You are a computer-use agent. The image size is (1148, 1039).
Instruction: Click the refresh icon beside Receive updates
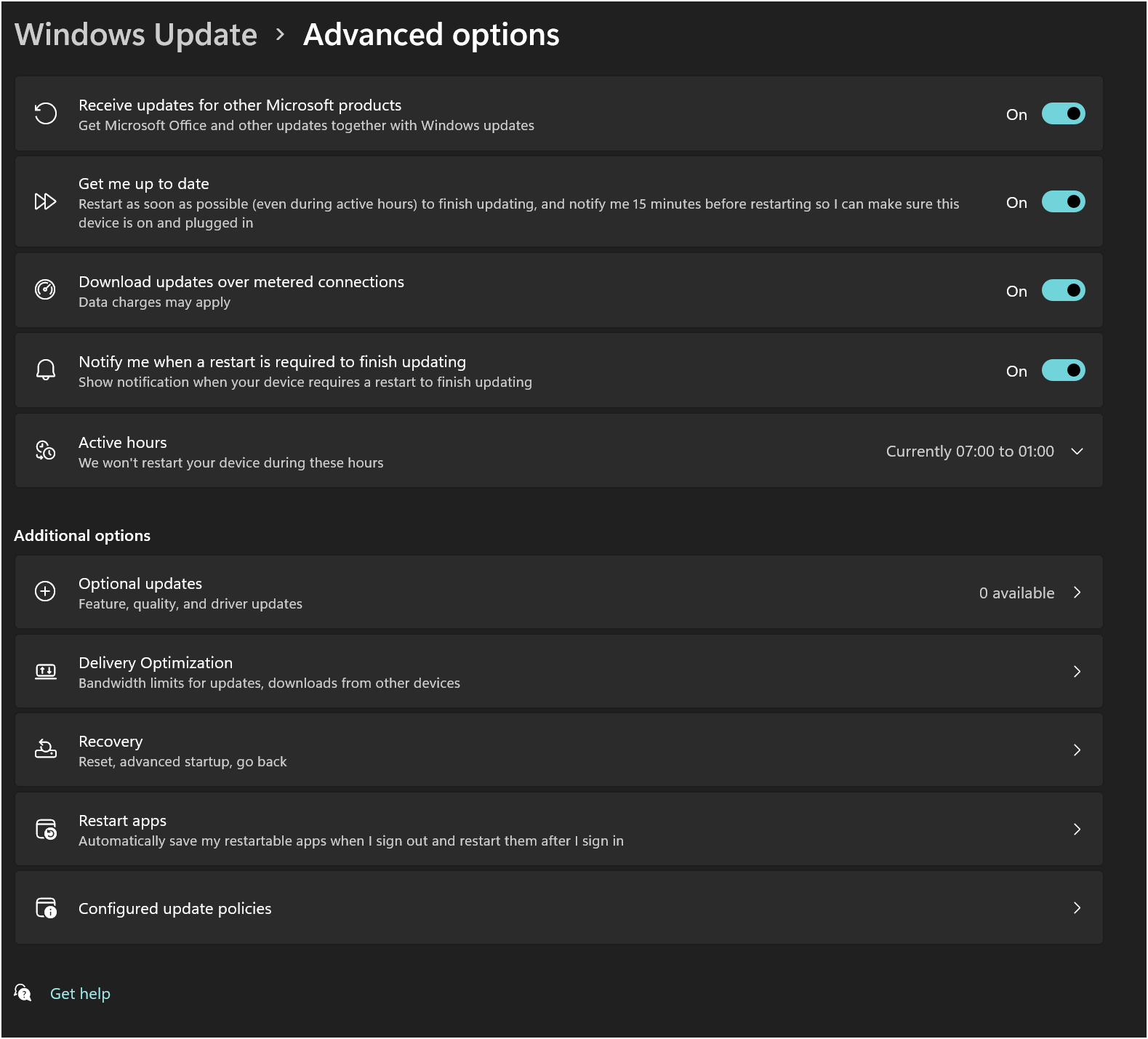(46, 113)
